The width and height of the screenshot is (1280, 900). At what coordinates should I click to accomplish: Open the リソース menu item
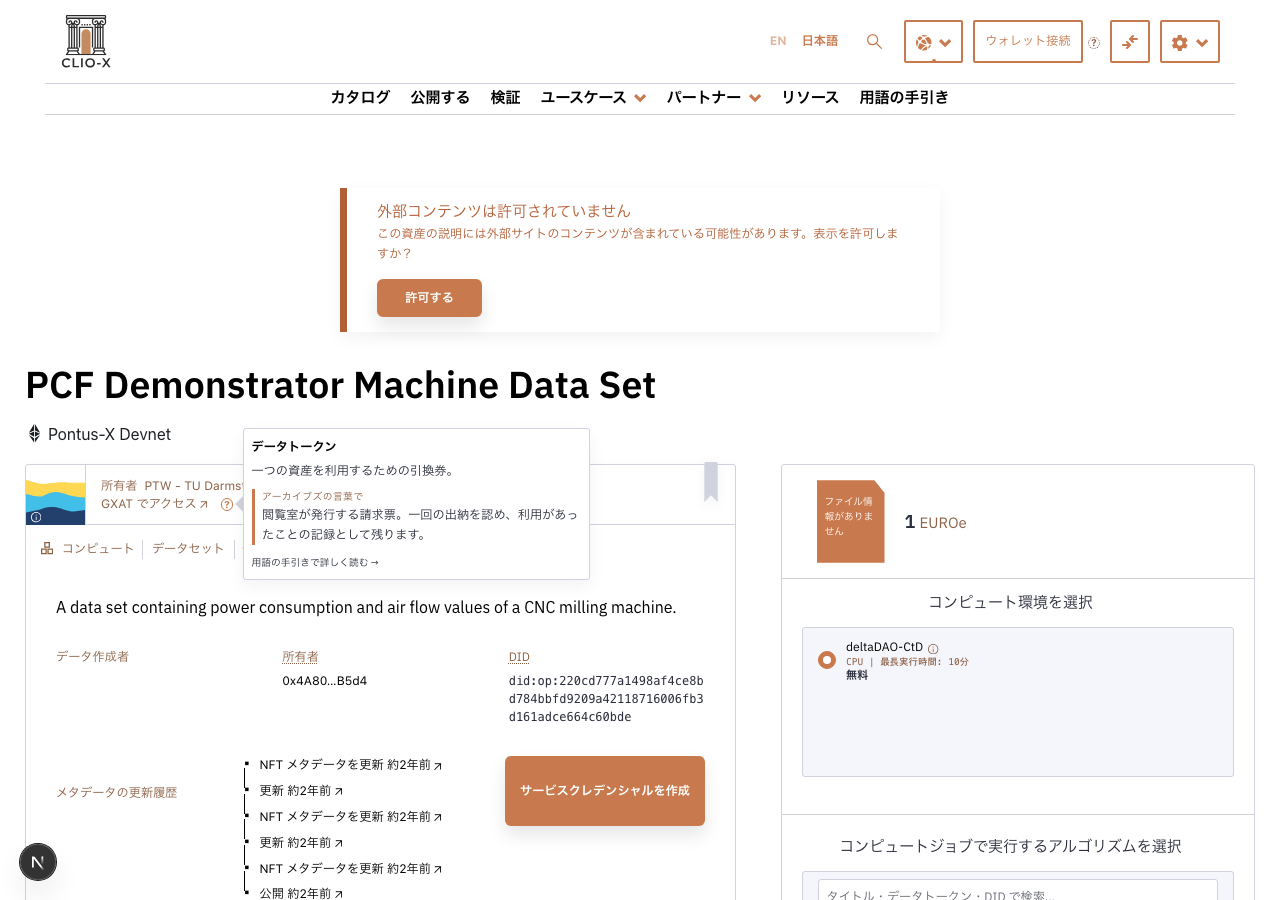(810, 97)
